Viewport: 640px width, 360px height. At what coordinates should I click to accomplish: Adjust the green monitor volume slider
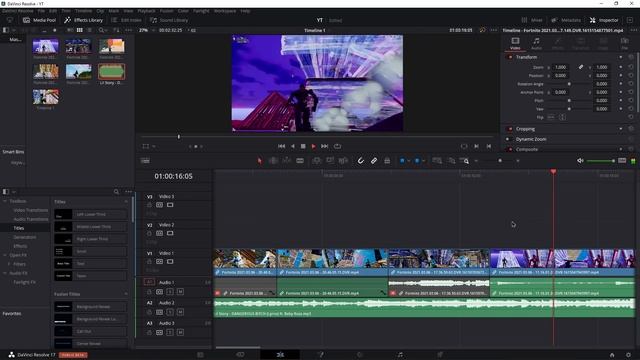point(601,161)
